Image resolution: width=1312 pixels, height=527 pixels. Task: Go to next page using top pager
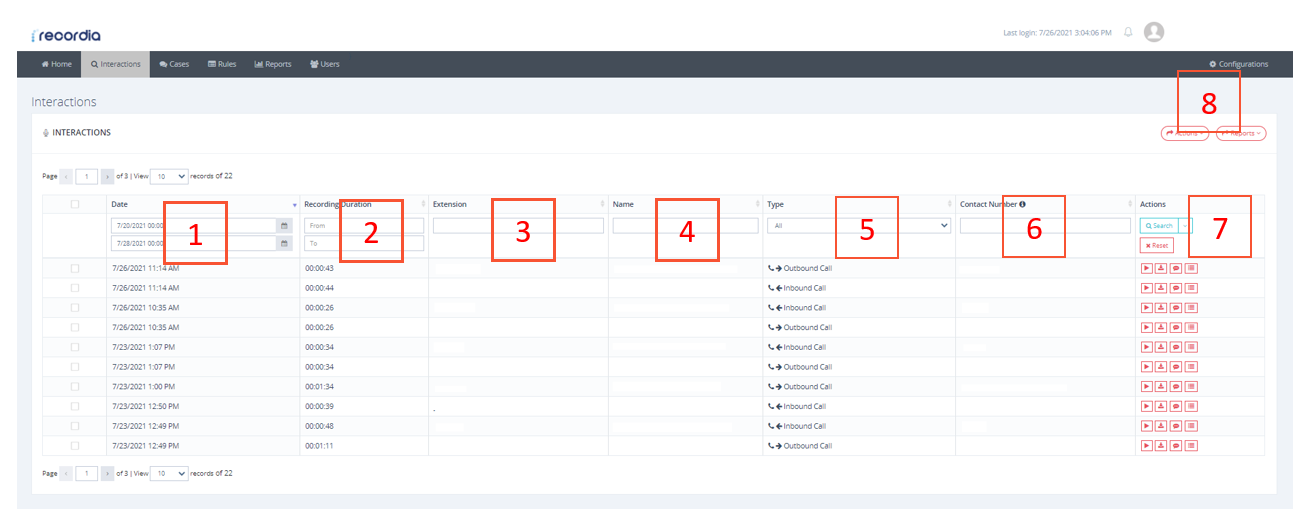click(107, 176)
